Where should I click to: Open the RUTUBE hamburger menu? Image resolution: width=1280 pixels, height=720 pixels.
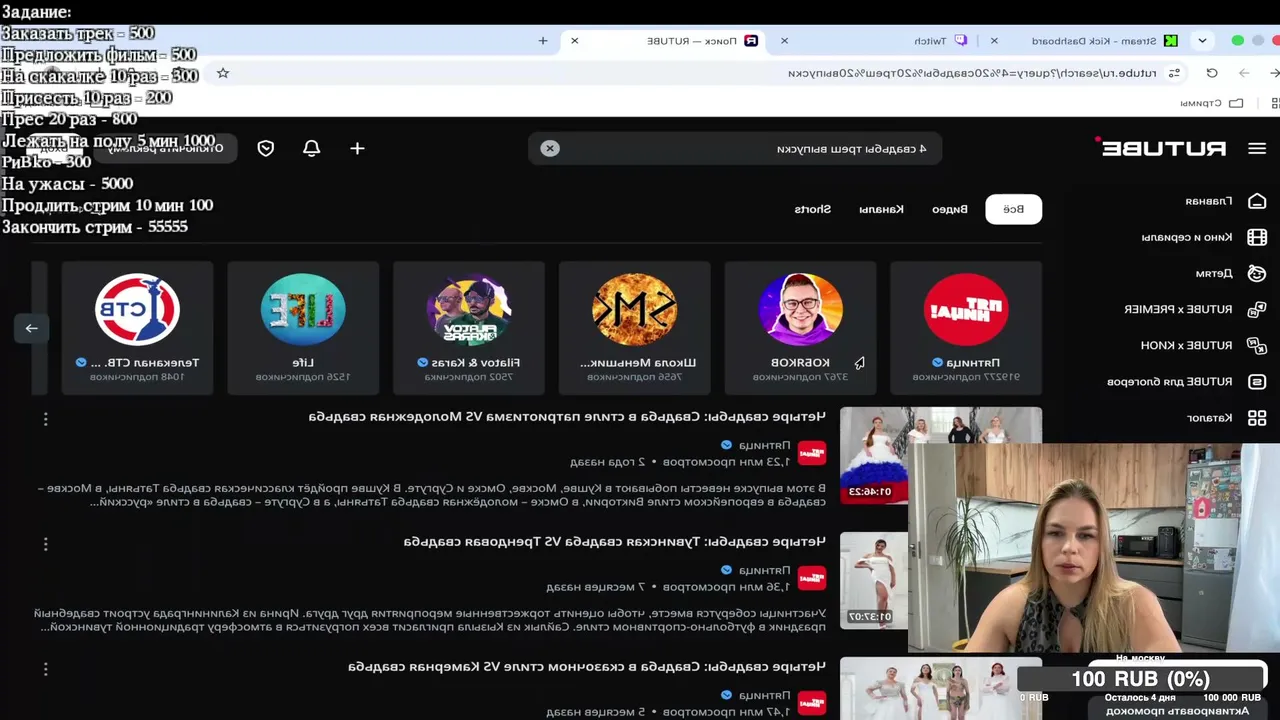tap(1257, 148)
